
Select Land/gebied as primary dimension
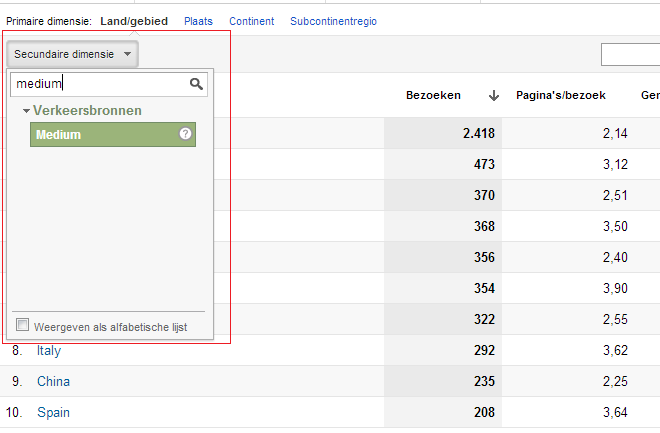[134, 21]
